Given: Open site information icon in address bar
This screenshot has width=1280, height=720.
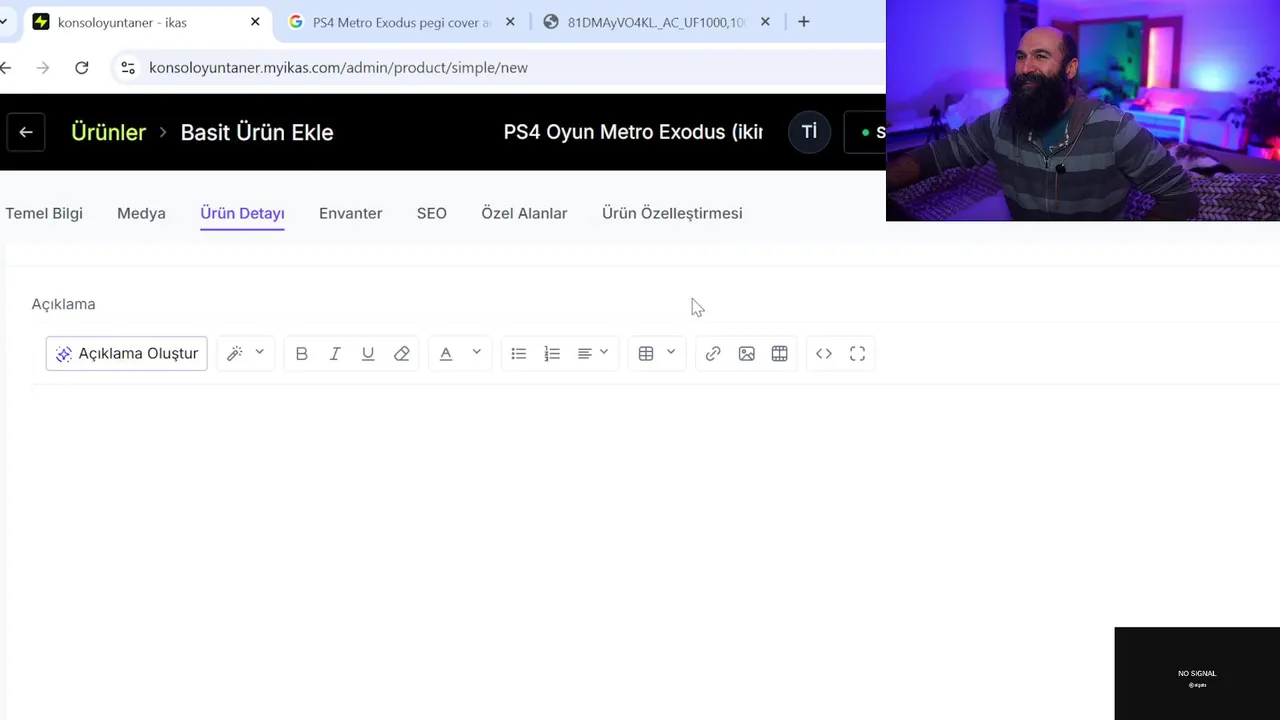Looking at the screenshot, I should click(x=128, y=67).
